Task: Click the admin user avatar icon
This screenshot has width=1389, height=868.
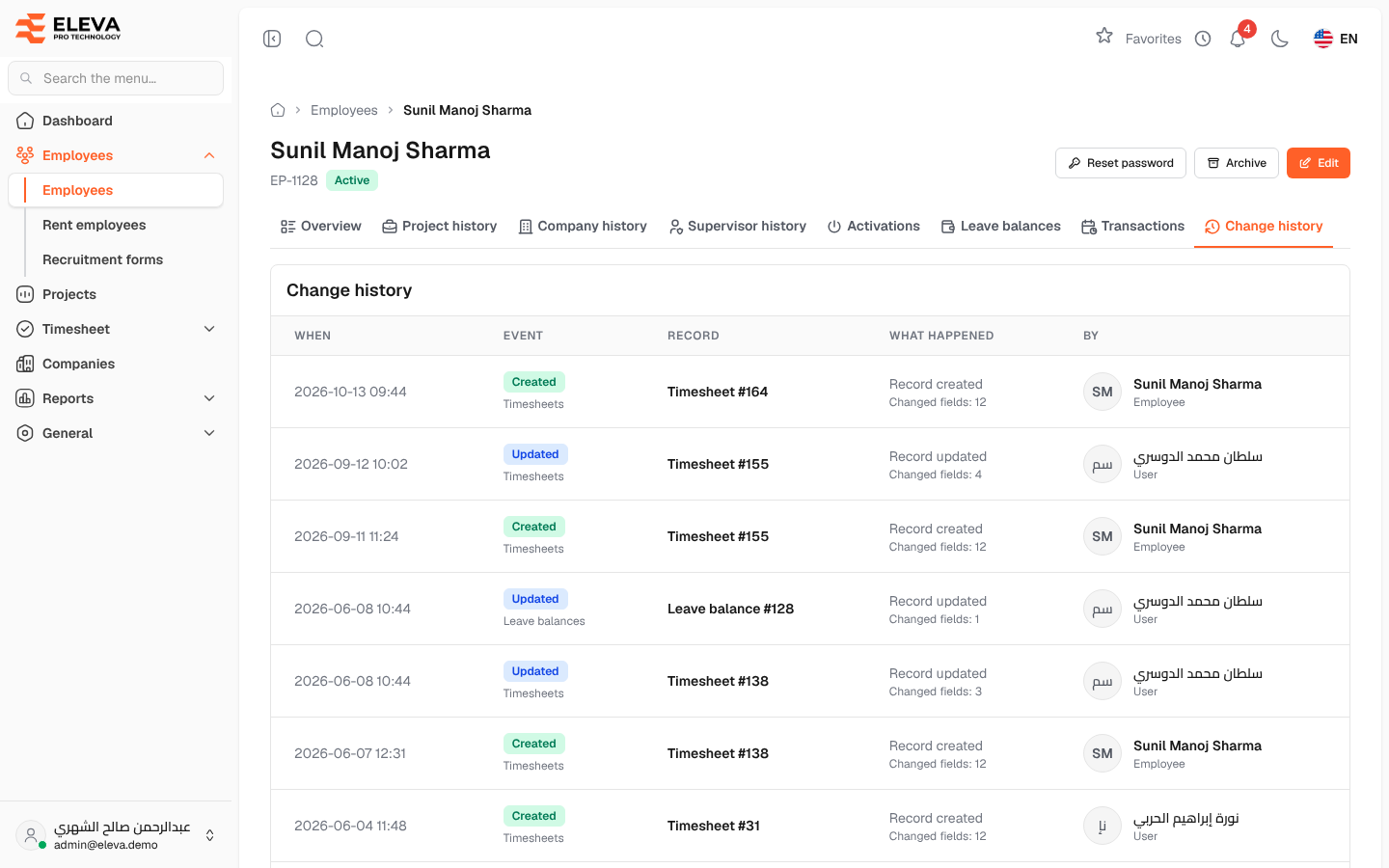Action: coord(31,835)
